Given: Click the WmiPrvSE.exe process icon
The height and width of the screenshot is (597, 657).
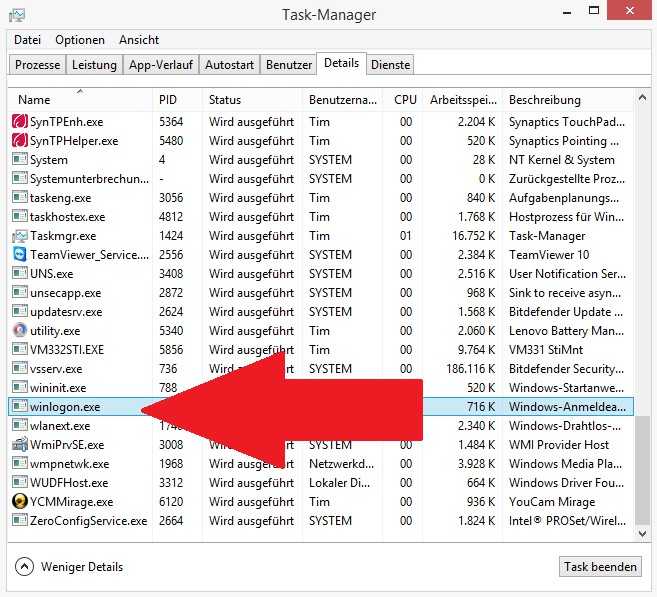Looking at the screenshot, I should 20,444.
